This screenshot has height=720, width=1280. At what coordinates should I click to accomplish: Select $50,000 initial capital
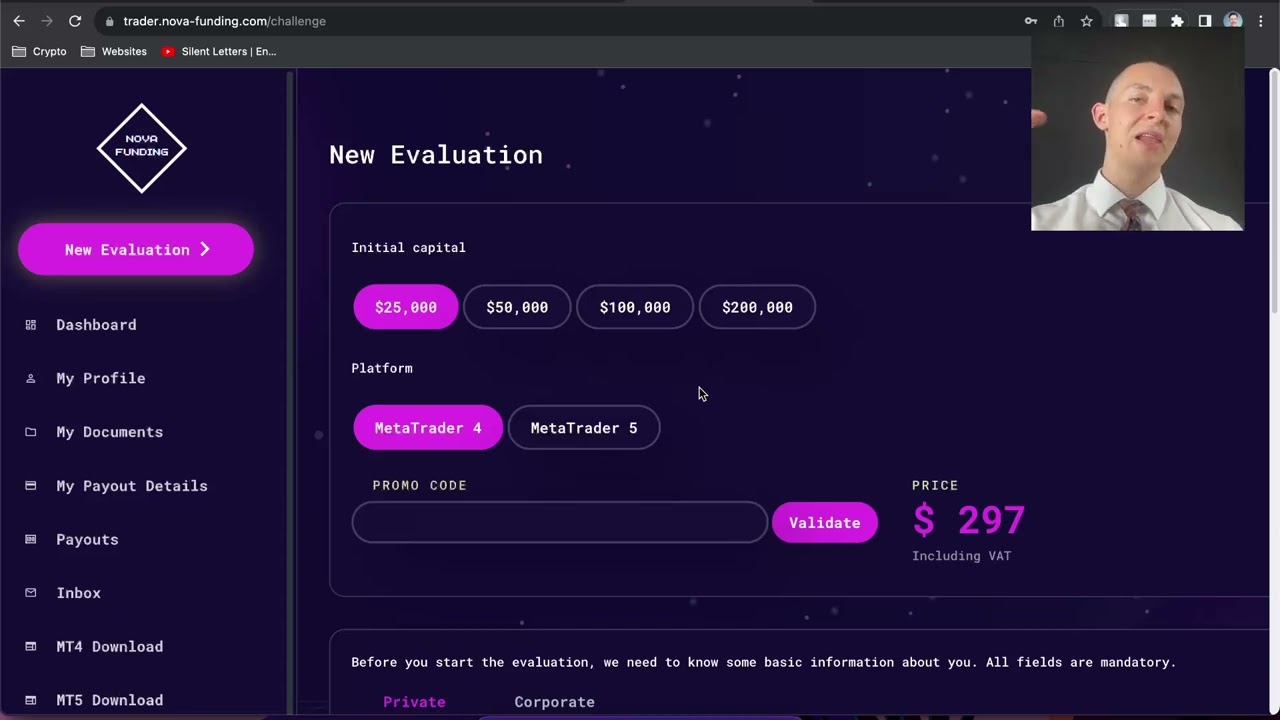click(x=517, y=307)
